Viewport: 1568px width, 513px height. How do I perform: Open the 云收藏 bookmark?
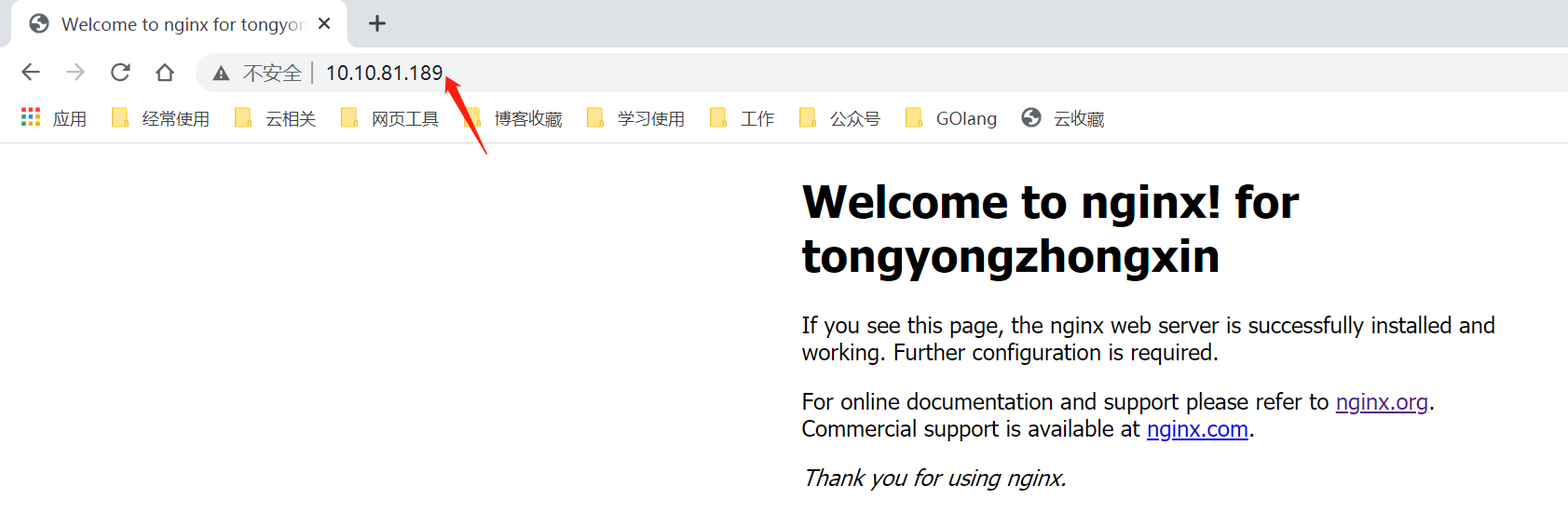pos(1063,118)
